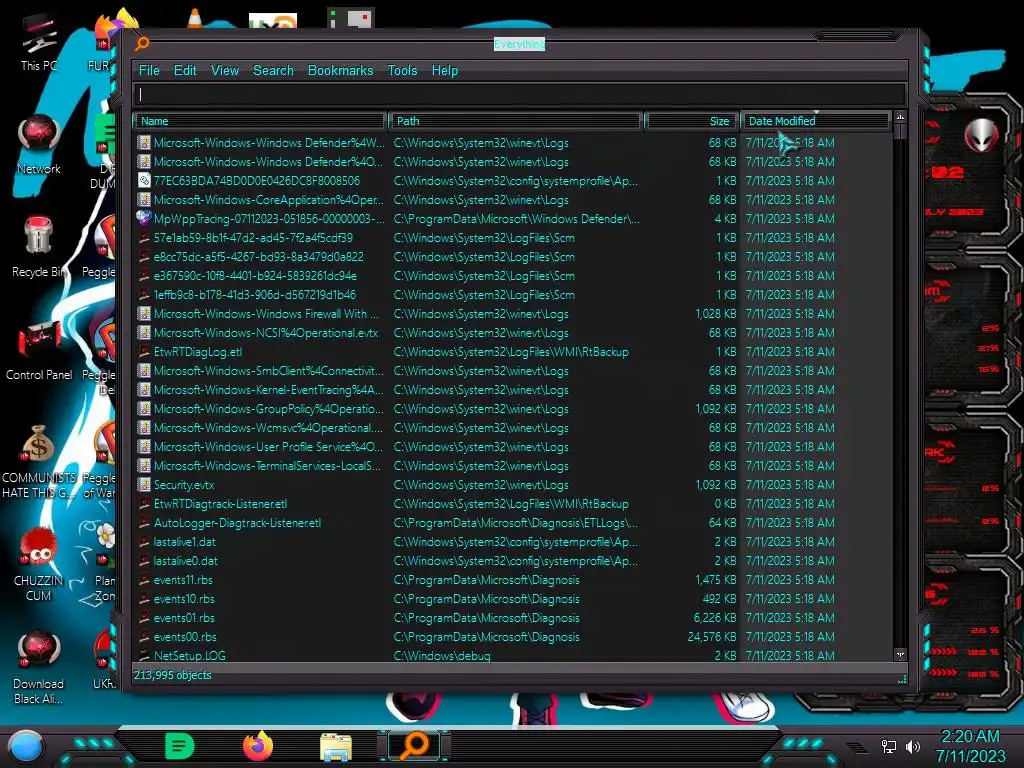Click size value 6,226 KB
Viewport: 1024px width, 768px height.
714,617
